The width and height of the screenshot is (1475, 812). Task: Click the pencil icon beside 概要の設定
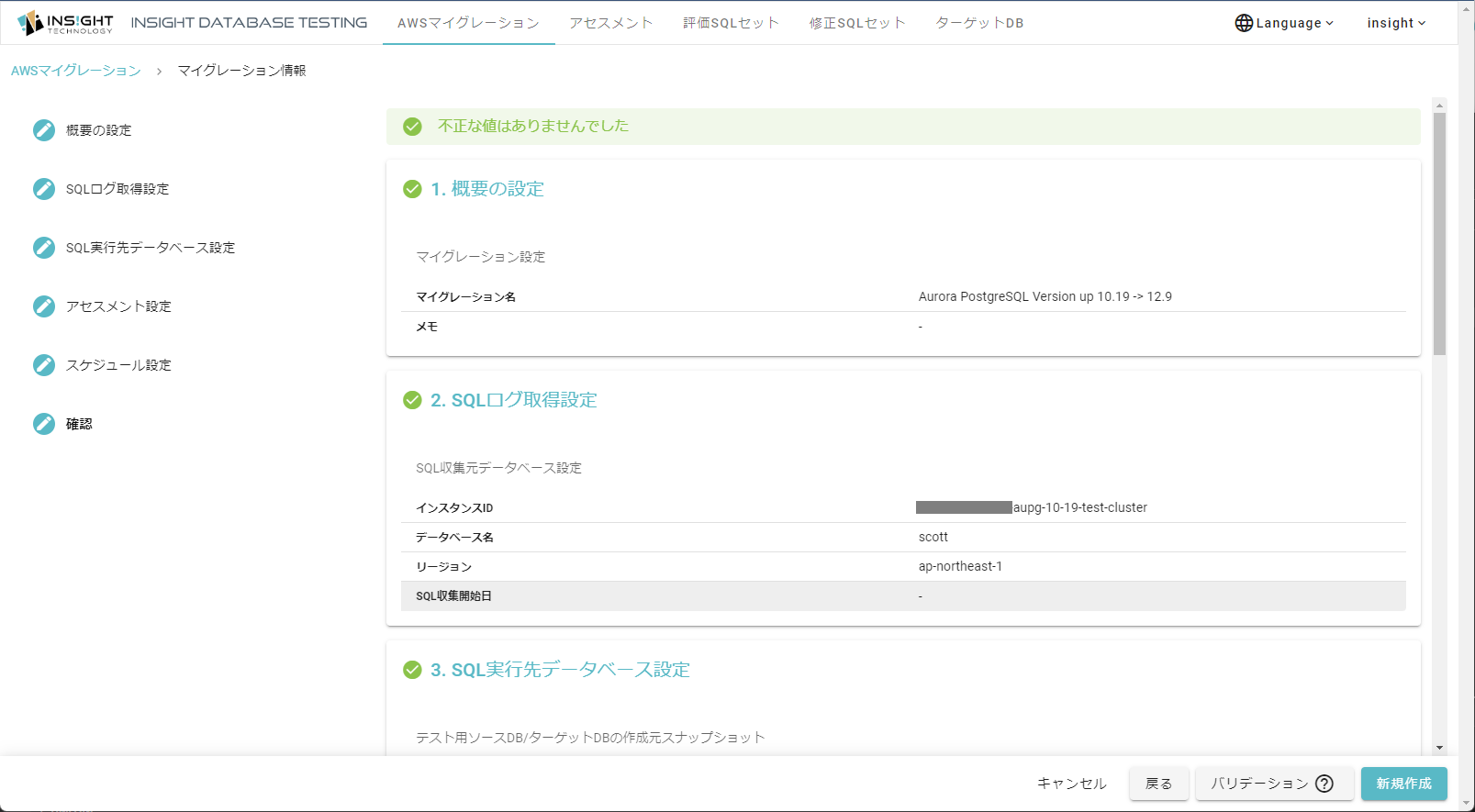44,130
